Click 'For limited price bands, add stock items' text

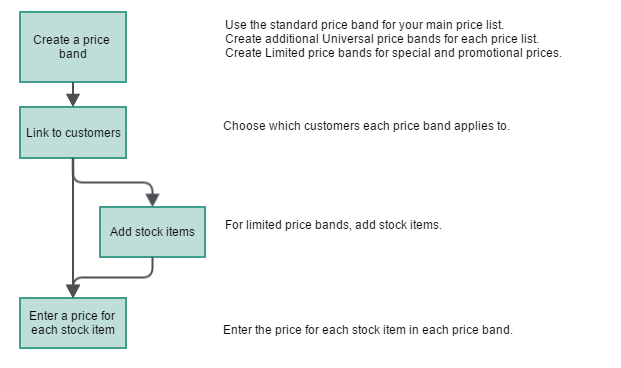tap(333, 225)
